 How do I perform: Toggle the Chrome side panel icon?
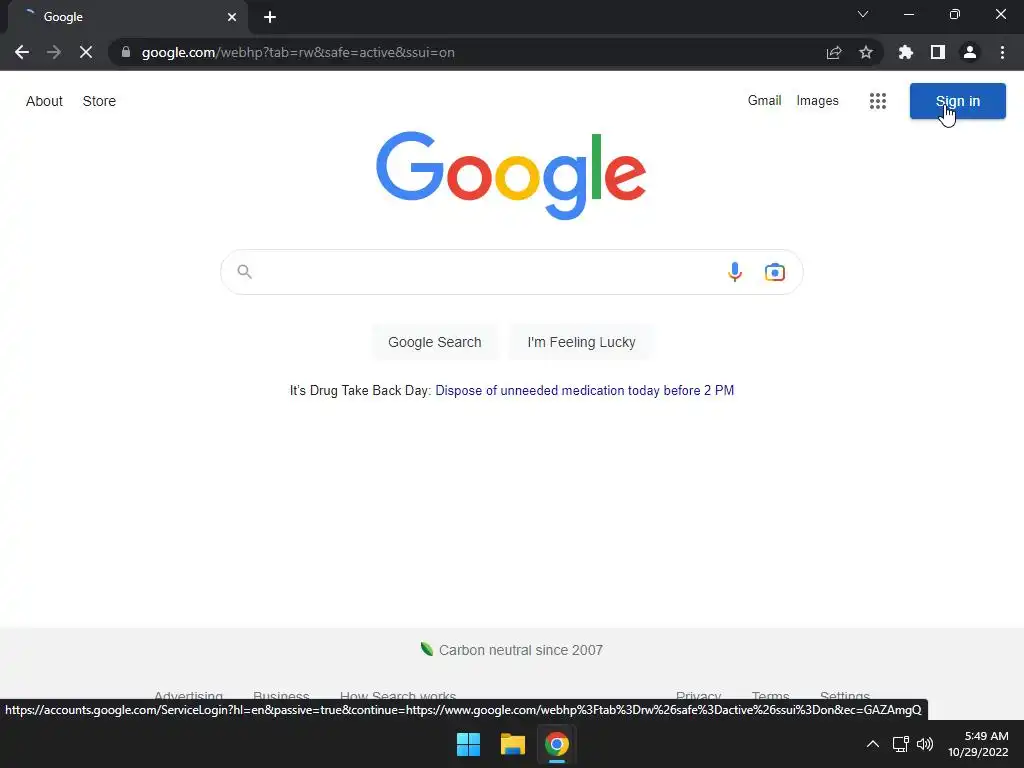point(938,52)
